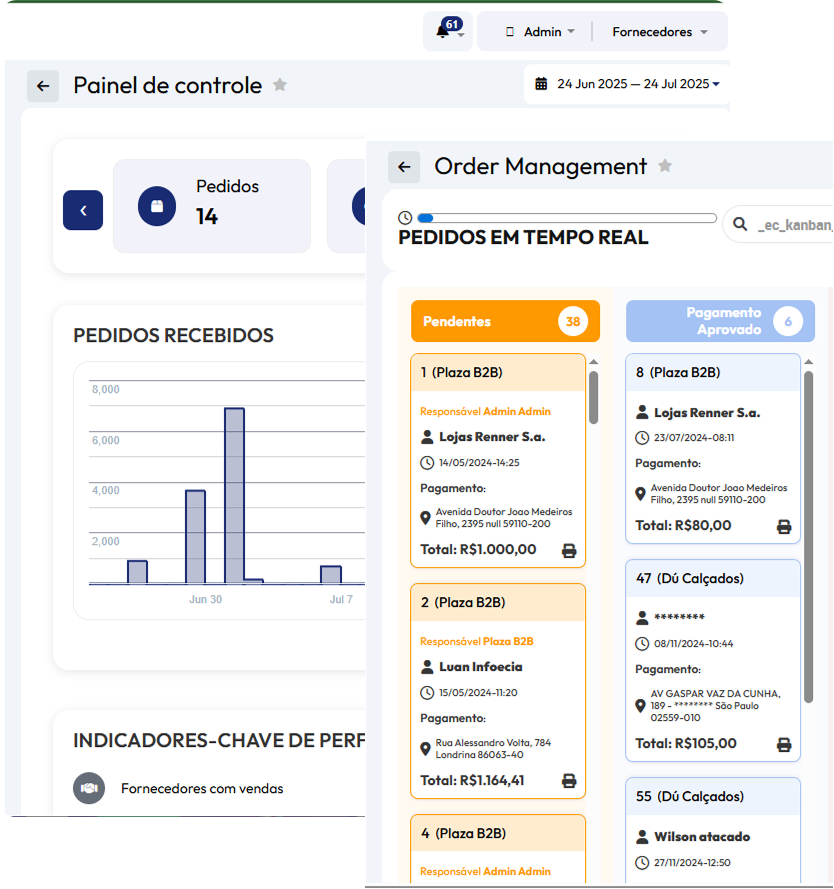834x889 pixels.
Task: Open the date range picker 24 Jun 2025
Action: [x=627, y=84]
